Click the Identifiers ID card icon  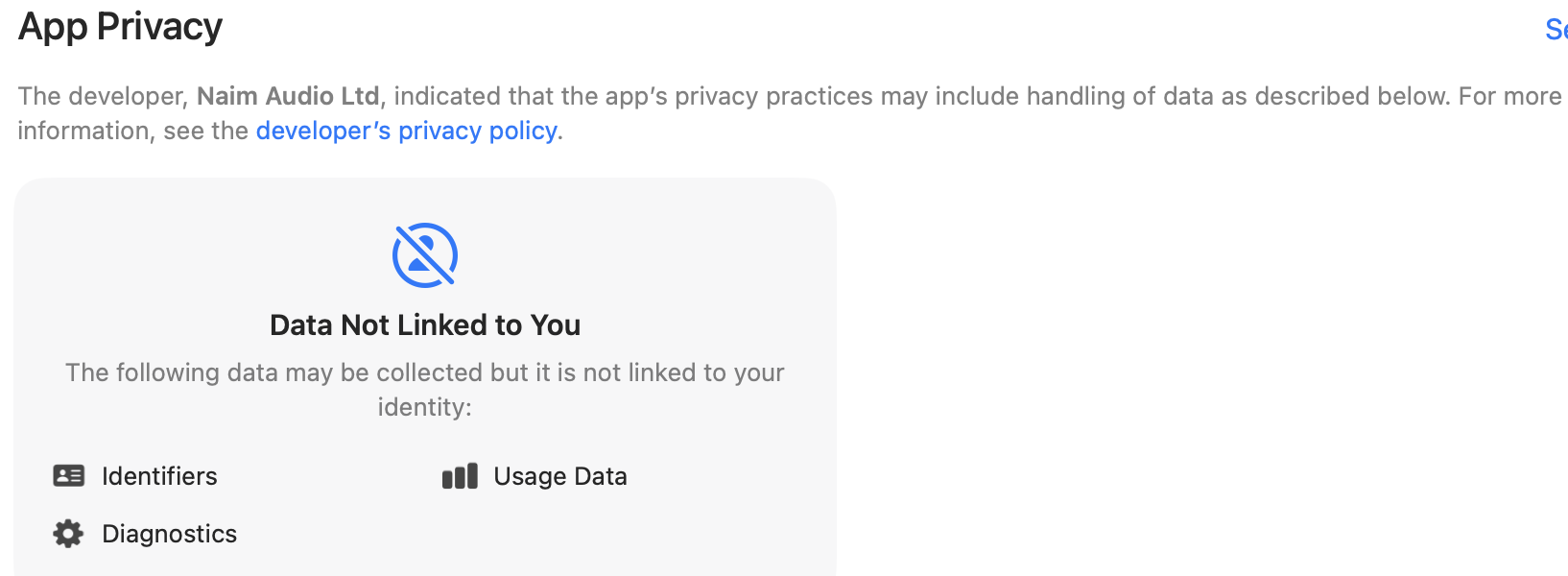coord(68,476)
